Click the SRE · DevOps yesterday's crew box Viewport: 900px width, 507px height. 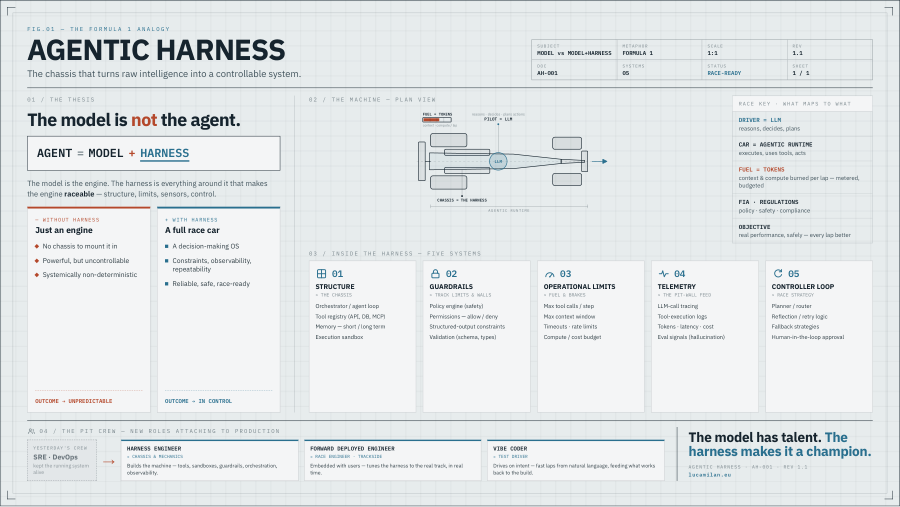click(62, 460)
